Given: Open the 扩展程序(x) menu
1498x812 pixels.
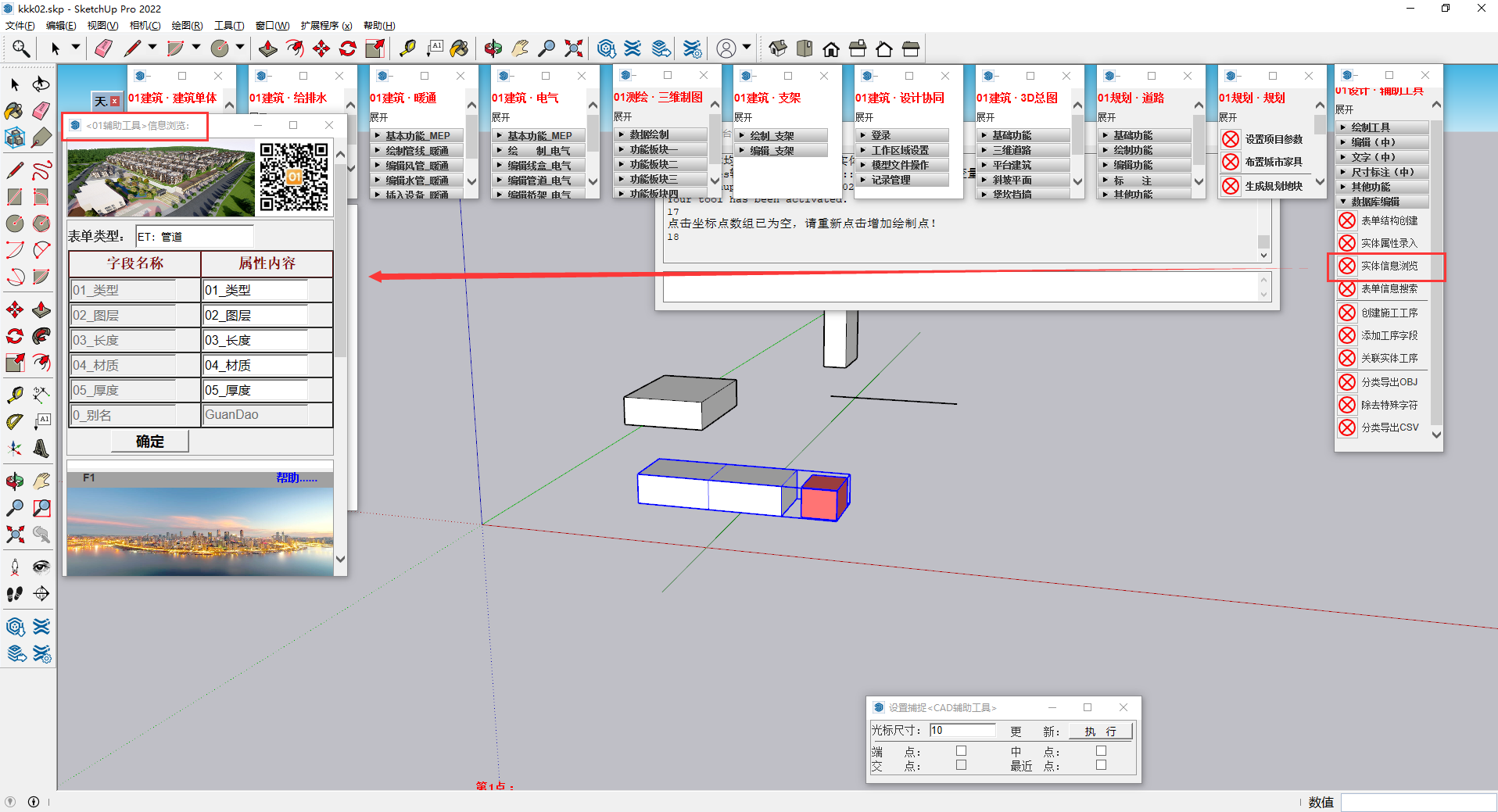Looking at the screenshot, I should coord(327,26).
